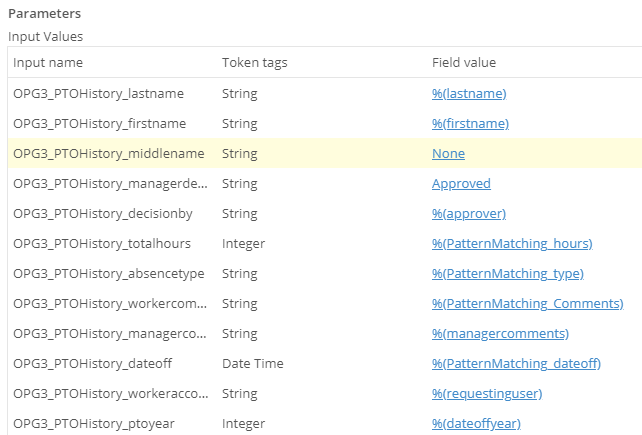Open the %(PatternMatching_Comments) value link

(x=527, y=304)
